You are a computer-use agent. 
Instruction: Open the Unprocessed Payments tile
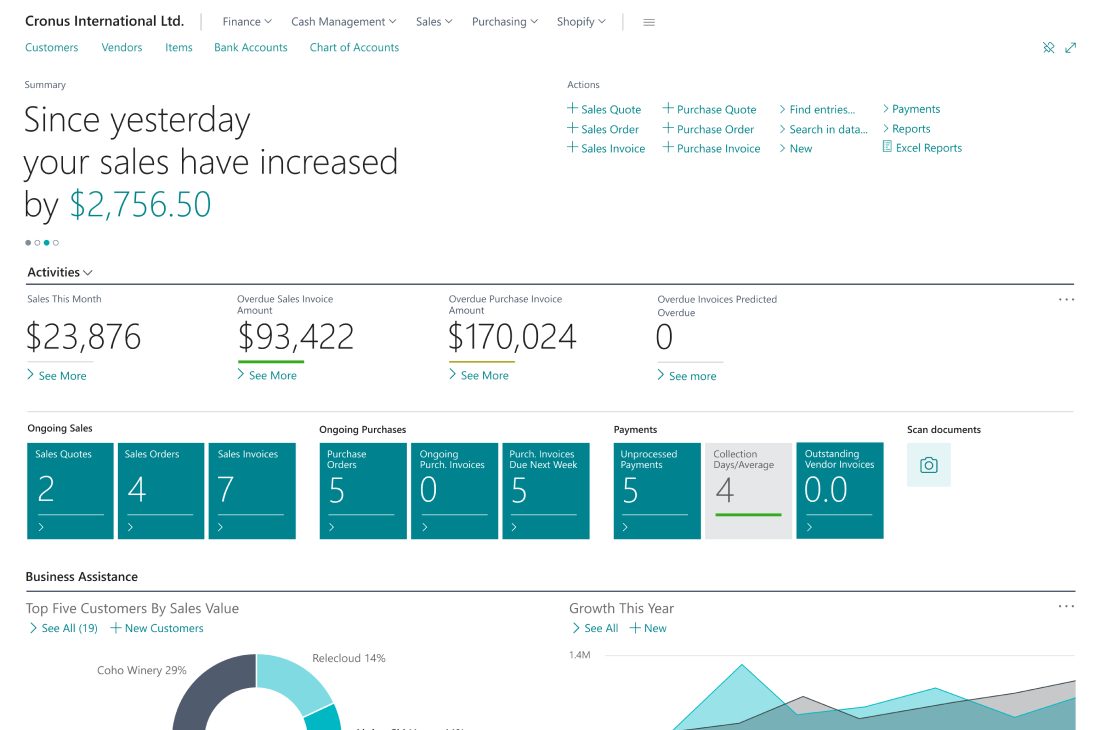(x=657, y=491)
